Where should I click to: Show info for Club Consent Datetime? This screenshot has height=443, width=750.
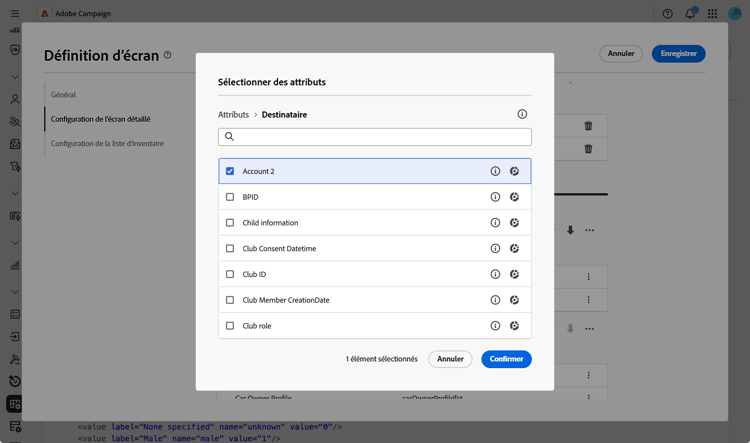point(495,249)
